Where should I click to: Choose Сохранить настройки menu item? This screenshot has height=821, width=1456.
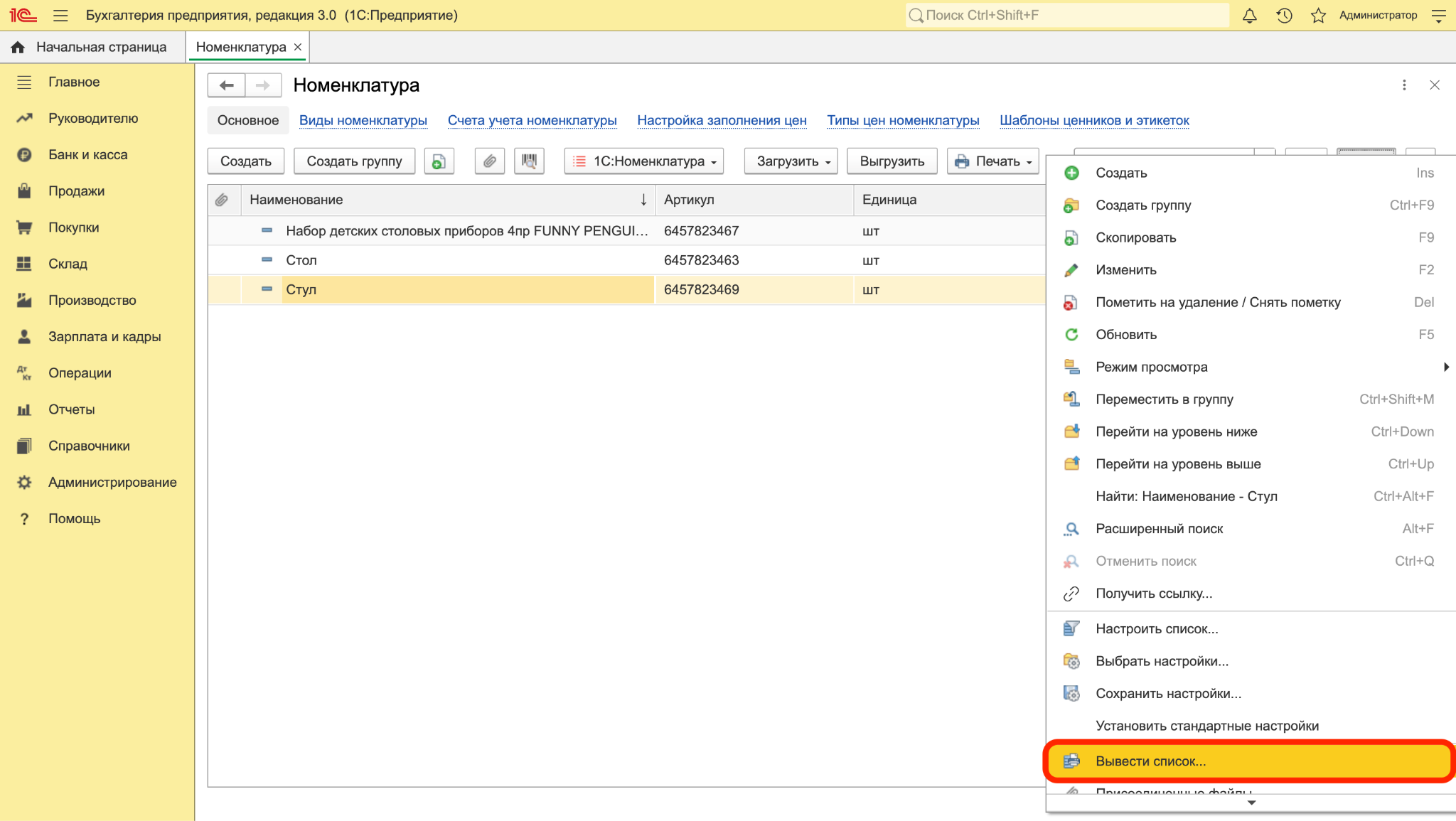1251,694
